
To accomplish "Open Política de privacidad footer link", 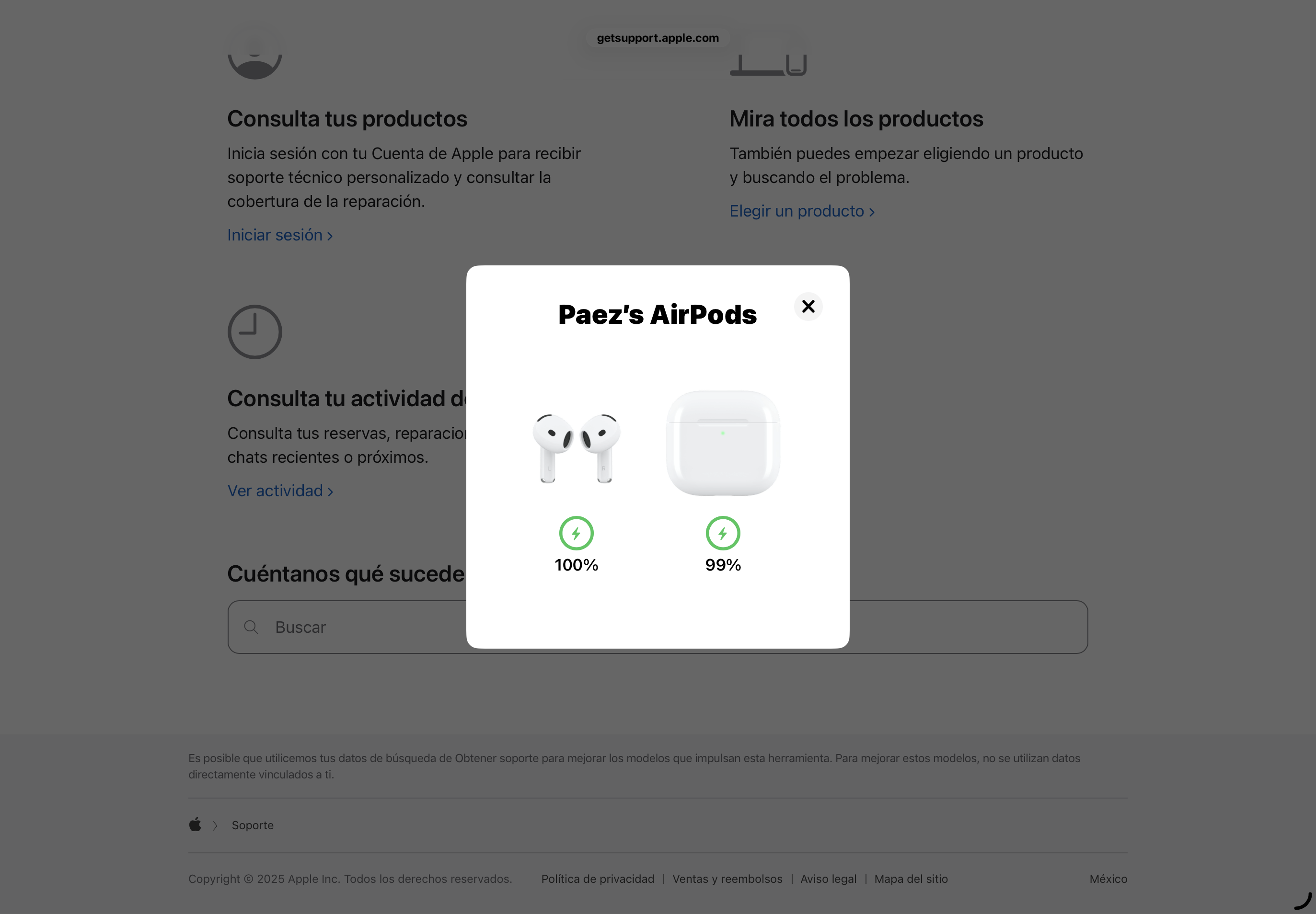I will click(x=598, y=879).
